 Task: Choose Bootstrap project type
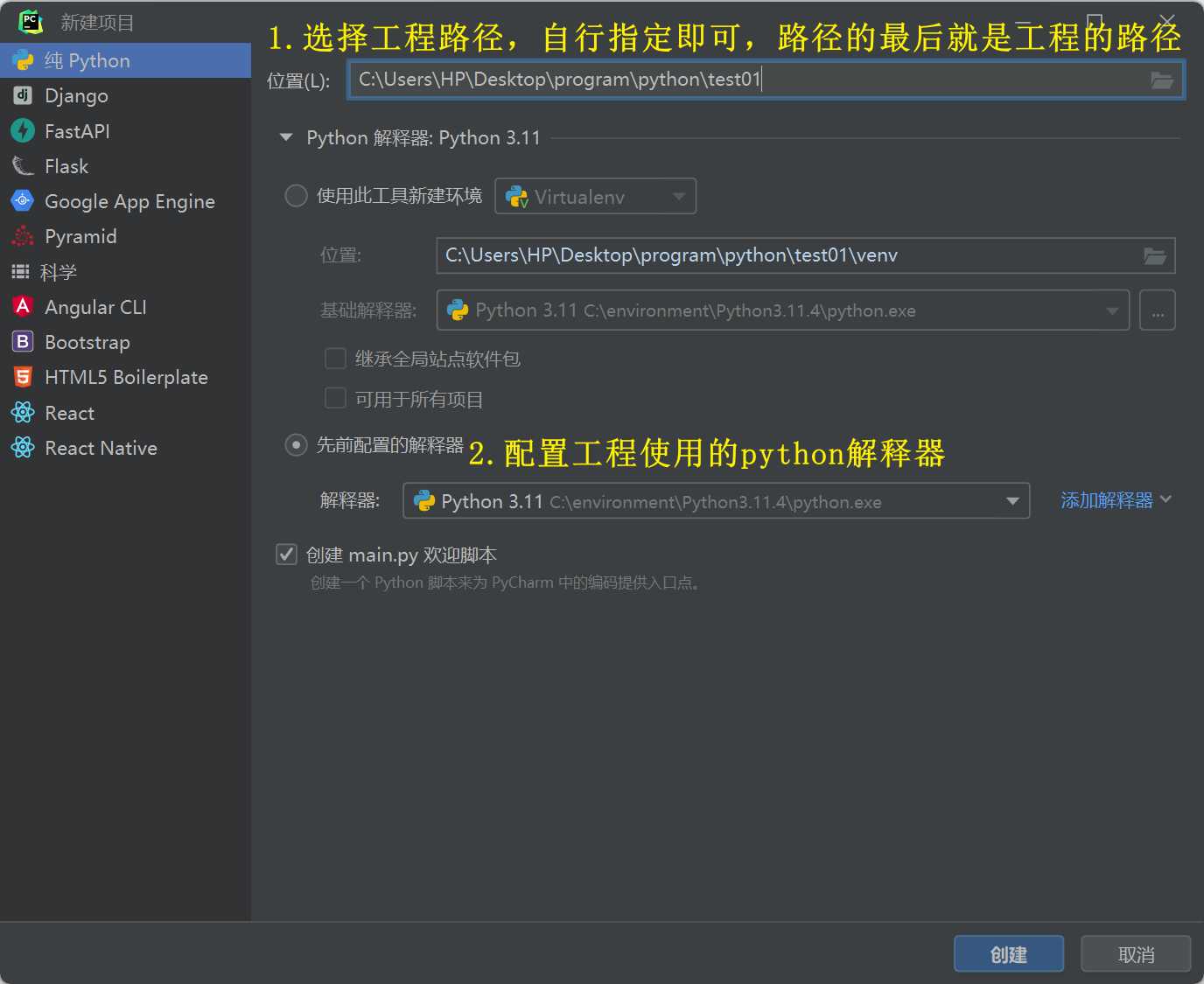[125, 342]
